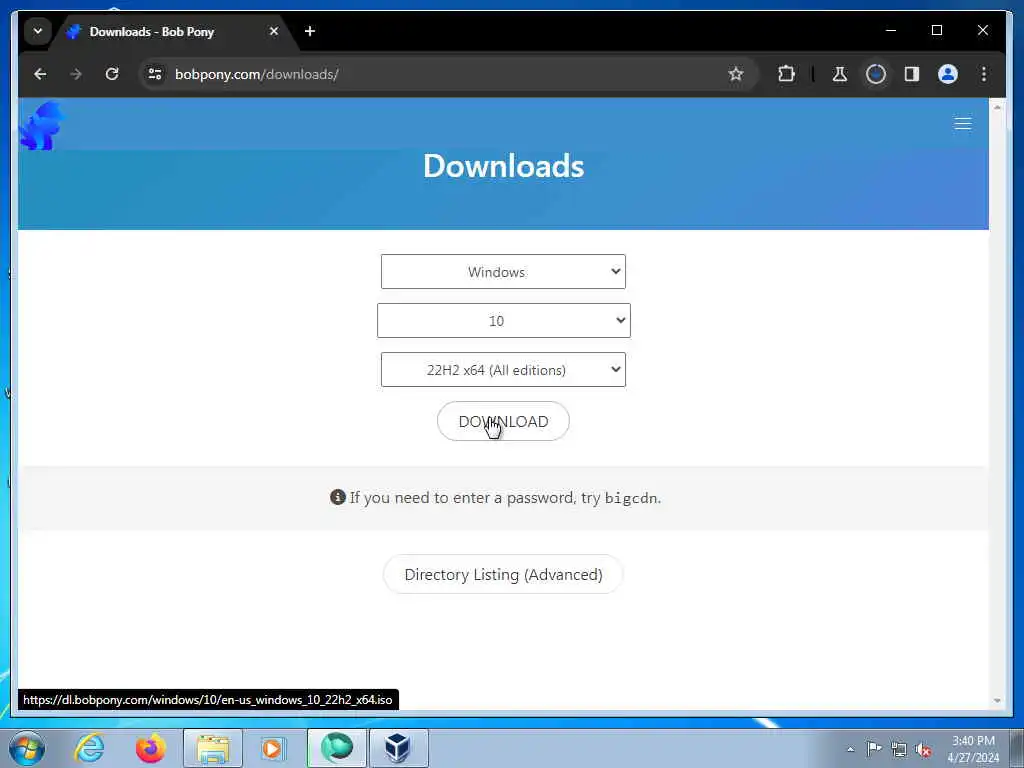The width and height of the screenshot is (1024, 768).
Task: Show hidden system tray icons
Action: [850, 749]
